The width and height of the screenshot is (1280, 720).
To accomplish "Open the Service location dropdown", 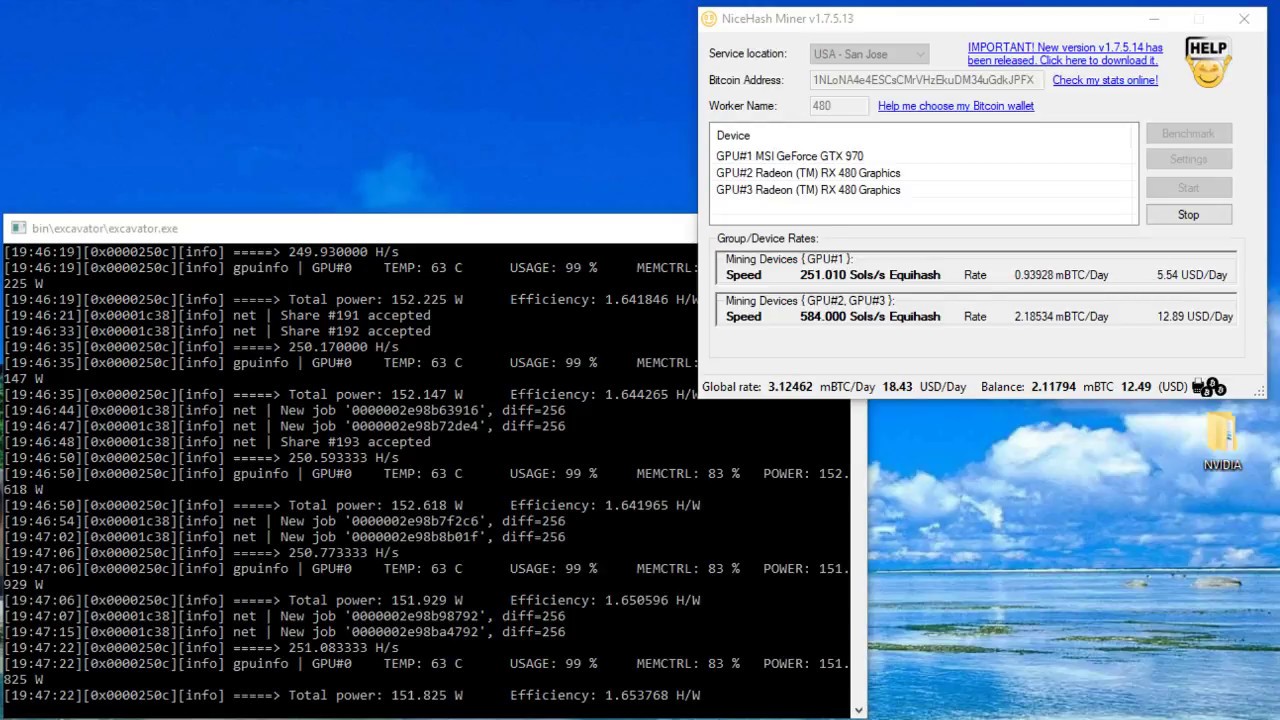I will click(869, 54).
